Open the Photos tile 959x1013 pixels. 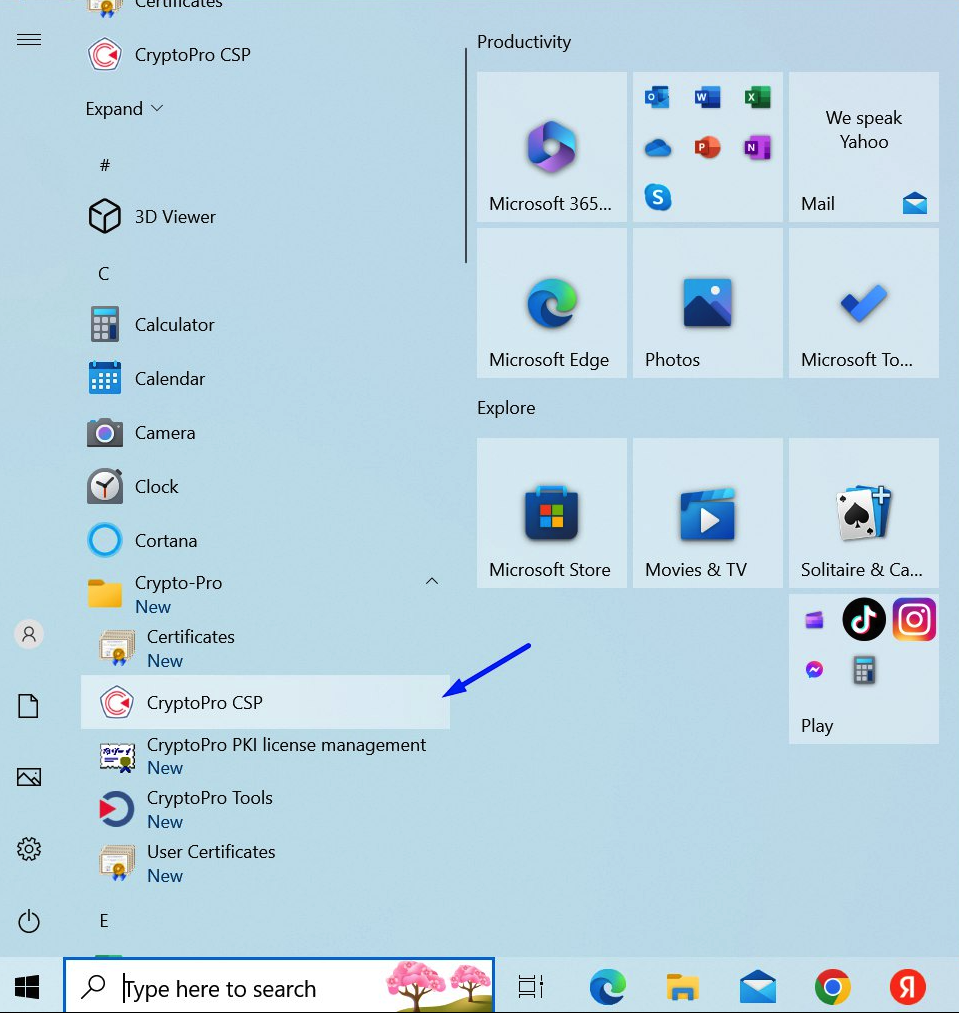pos(708,303)
